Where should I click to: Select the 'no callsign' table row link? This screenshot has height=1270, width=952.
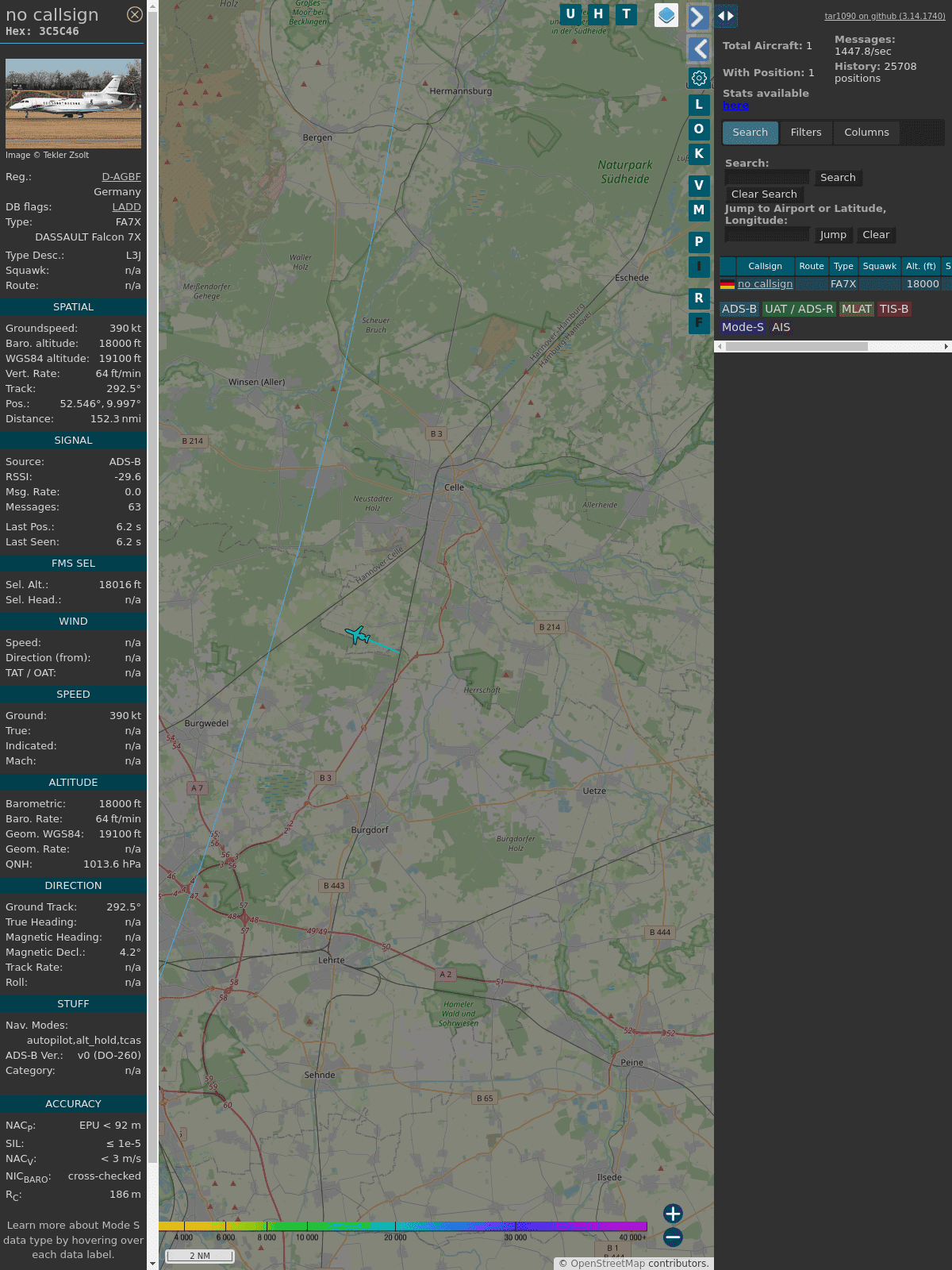765,284
